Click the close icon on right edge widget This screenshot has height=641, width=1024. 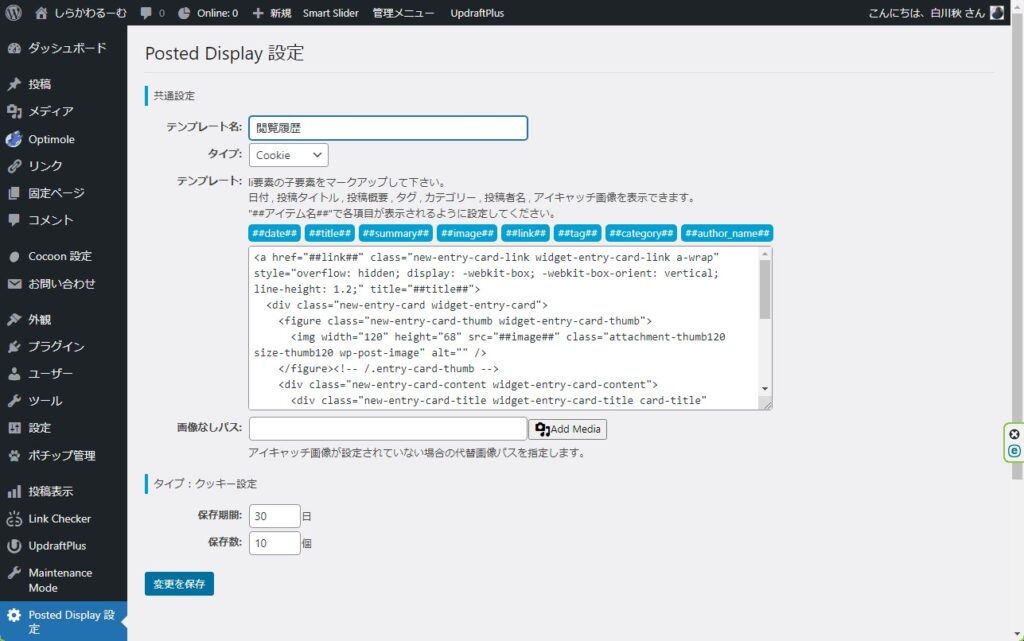1014,434
